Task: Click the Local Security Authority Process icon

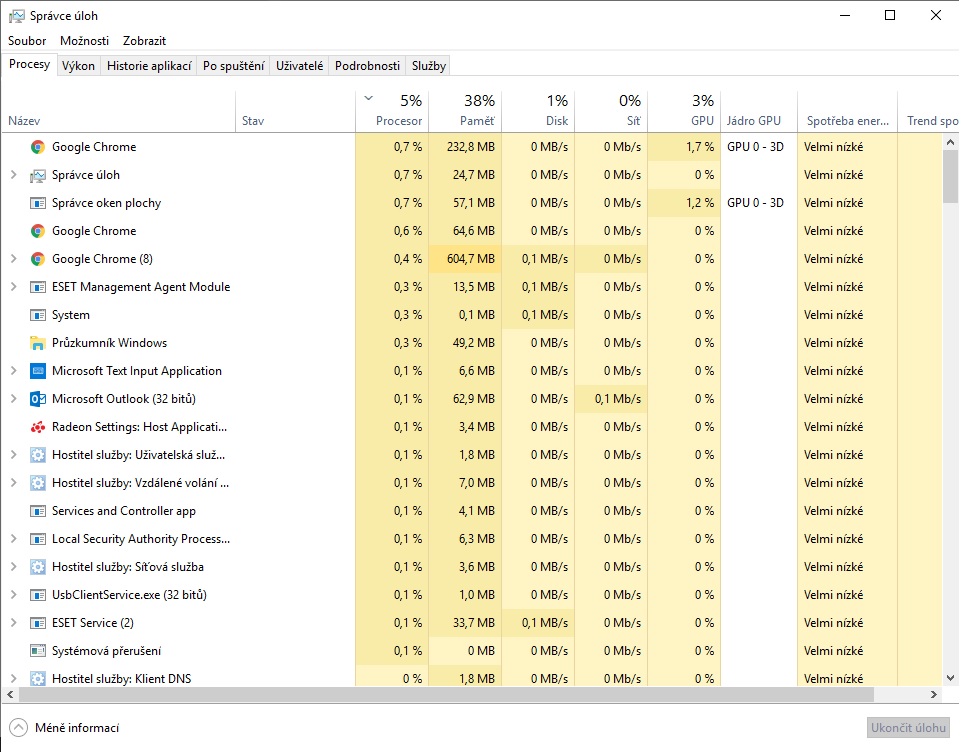Action: pos(38,539)
